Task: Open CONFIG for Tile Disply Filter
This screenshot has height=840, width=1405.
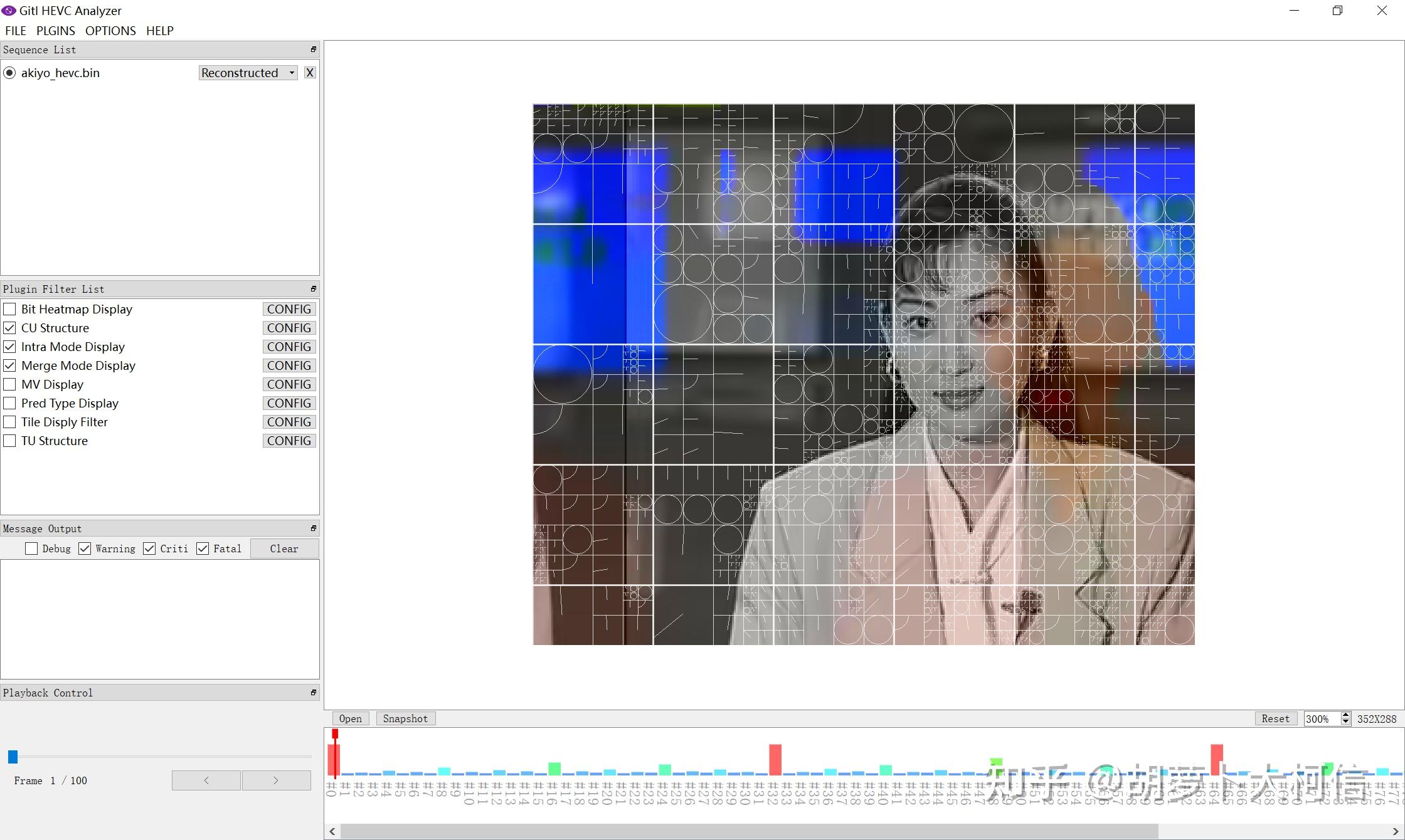Action: click(289, 422)
